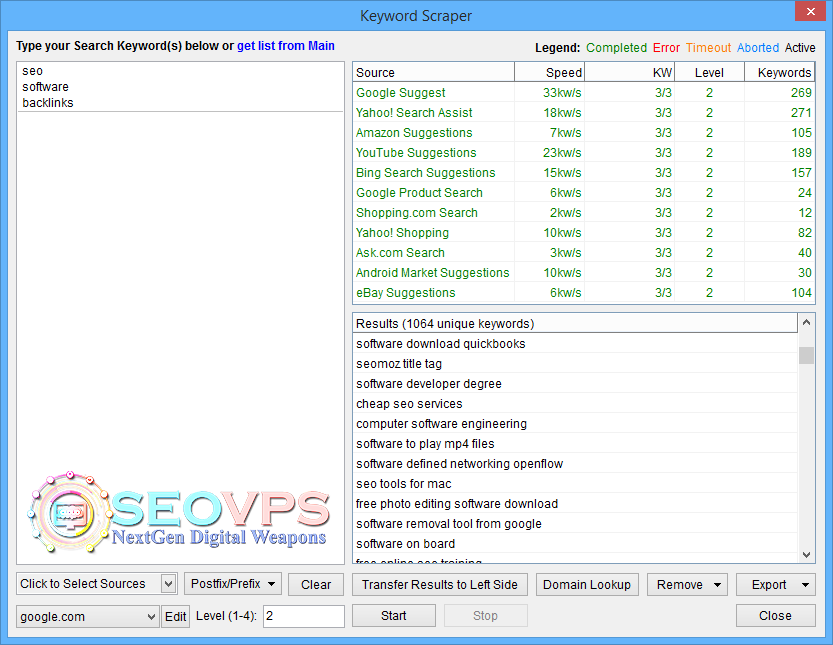Click the Stop button
Screen dimensions: 833x645
[486, 615]
